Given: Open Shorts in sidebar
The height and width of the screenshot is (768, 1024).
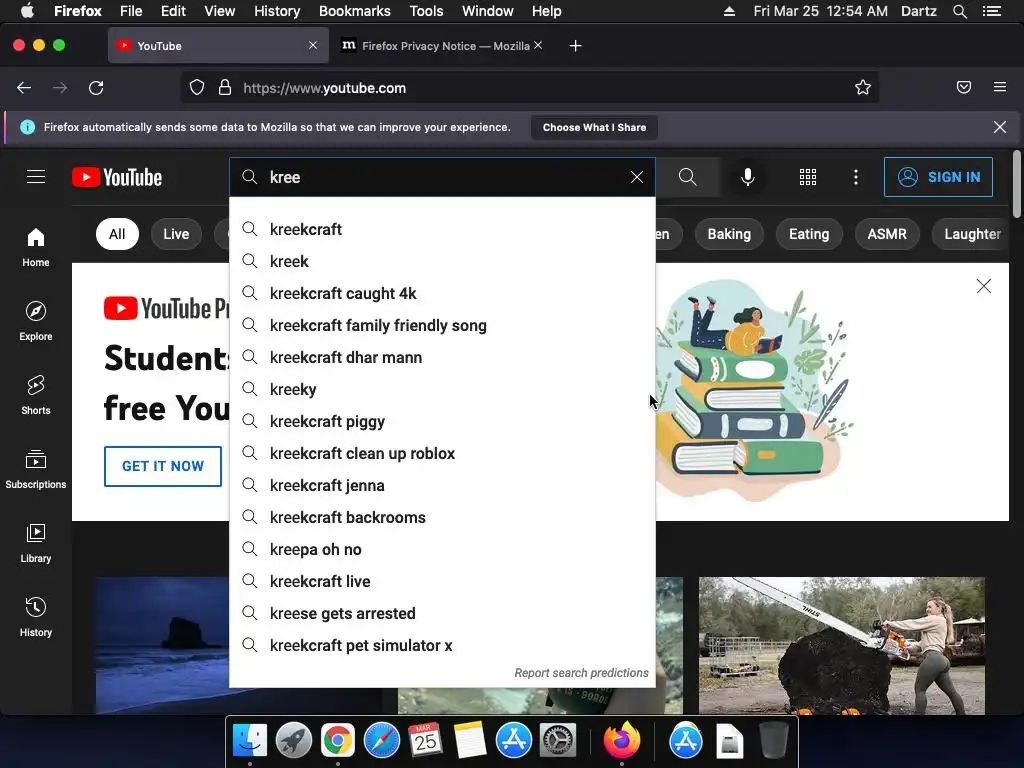Looking at the screenshot, I should 36,395.
